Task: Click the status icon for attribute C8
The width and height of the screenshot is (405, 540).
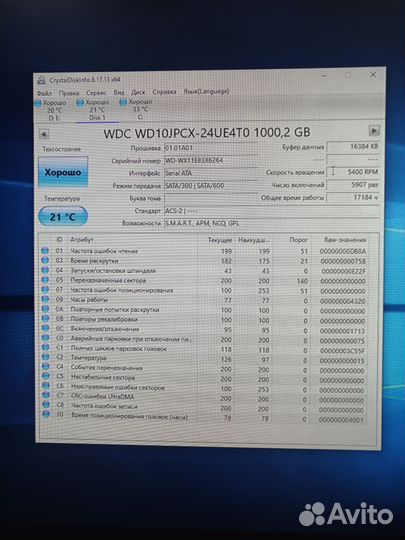Action: pos(46,405)
